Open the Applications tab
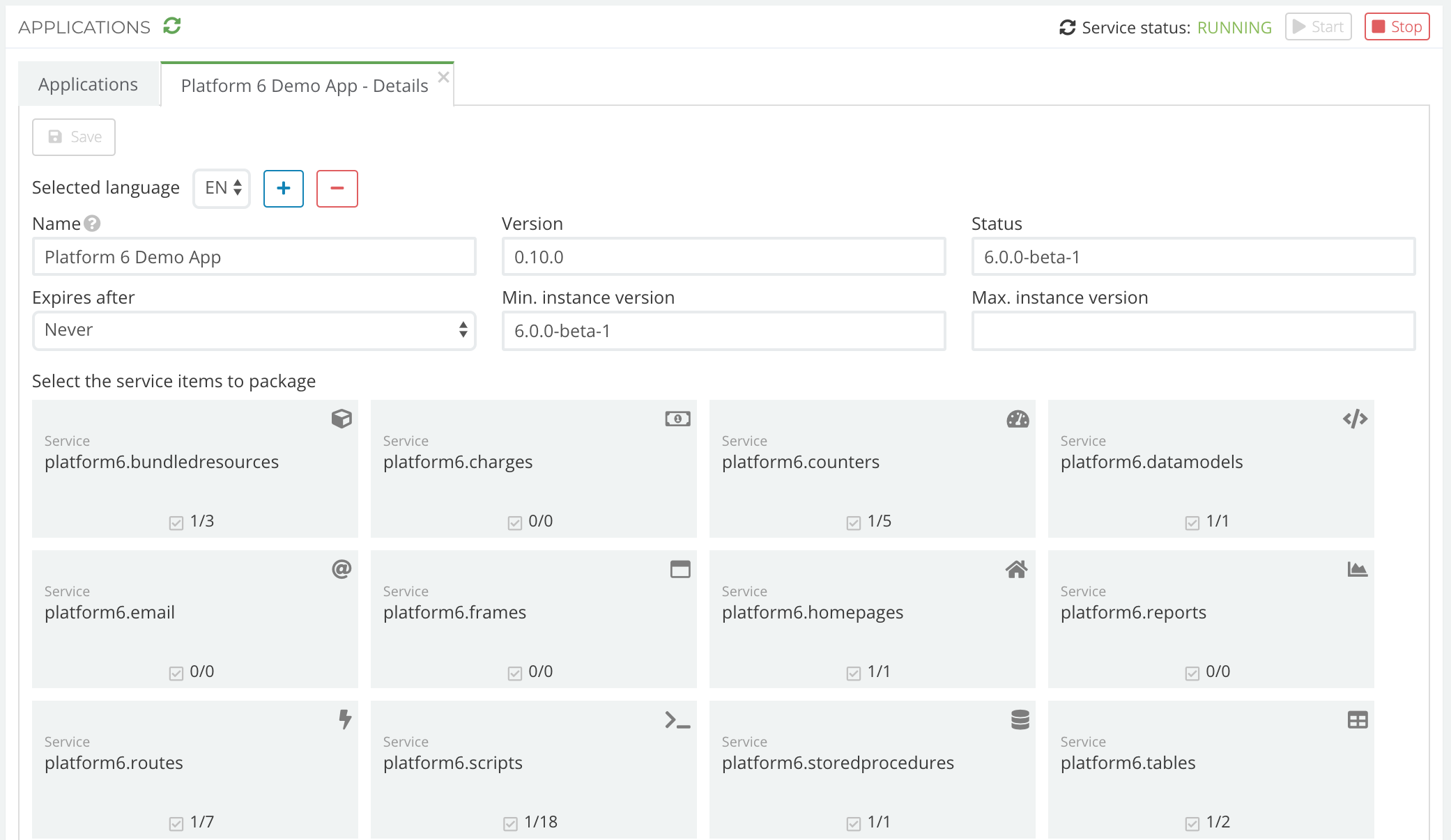 point(89,84)
